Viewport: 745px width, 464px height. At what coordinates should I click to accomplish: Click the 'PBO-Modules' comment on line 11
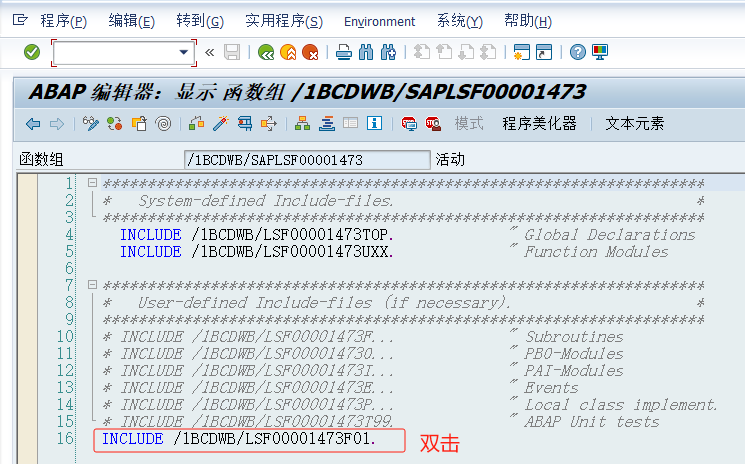pyautogui.click(x=573, y=353)
